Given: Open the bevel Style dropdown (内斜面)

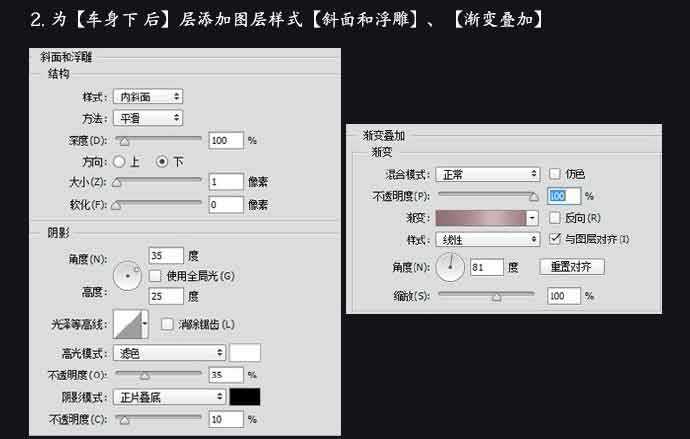Looking at the screenshot, I should pyautogui.click(x=148, y=97).
